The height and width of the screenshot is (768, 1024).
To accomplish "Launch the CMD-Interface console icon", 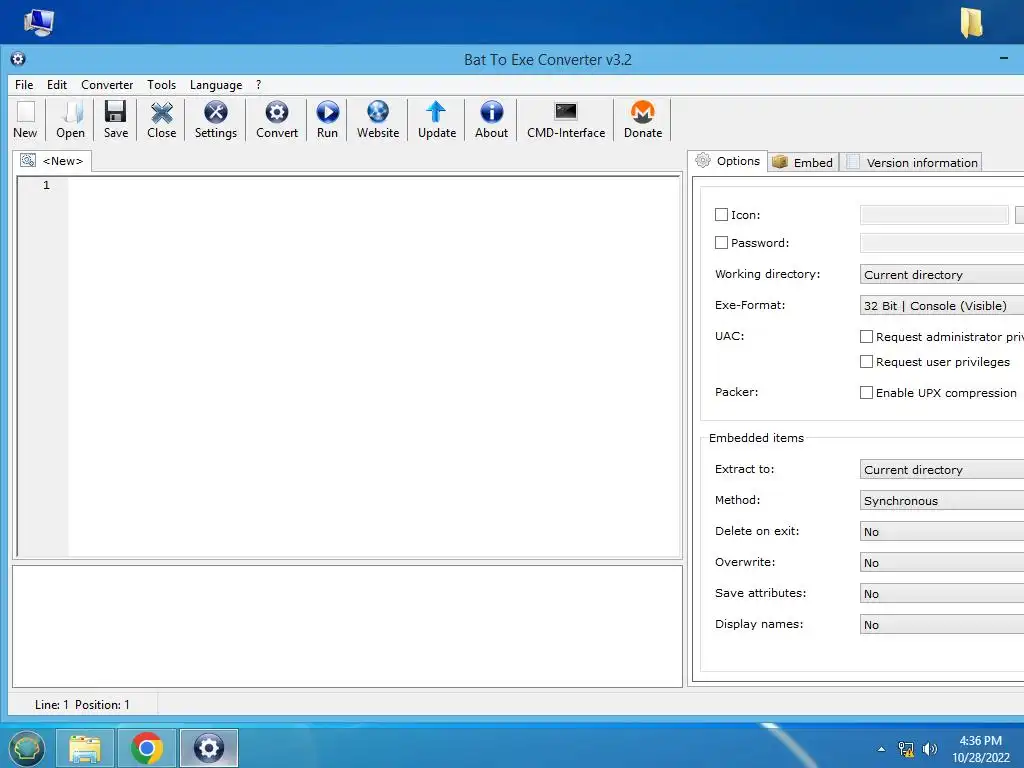I will pos(566,120).
